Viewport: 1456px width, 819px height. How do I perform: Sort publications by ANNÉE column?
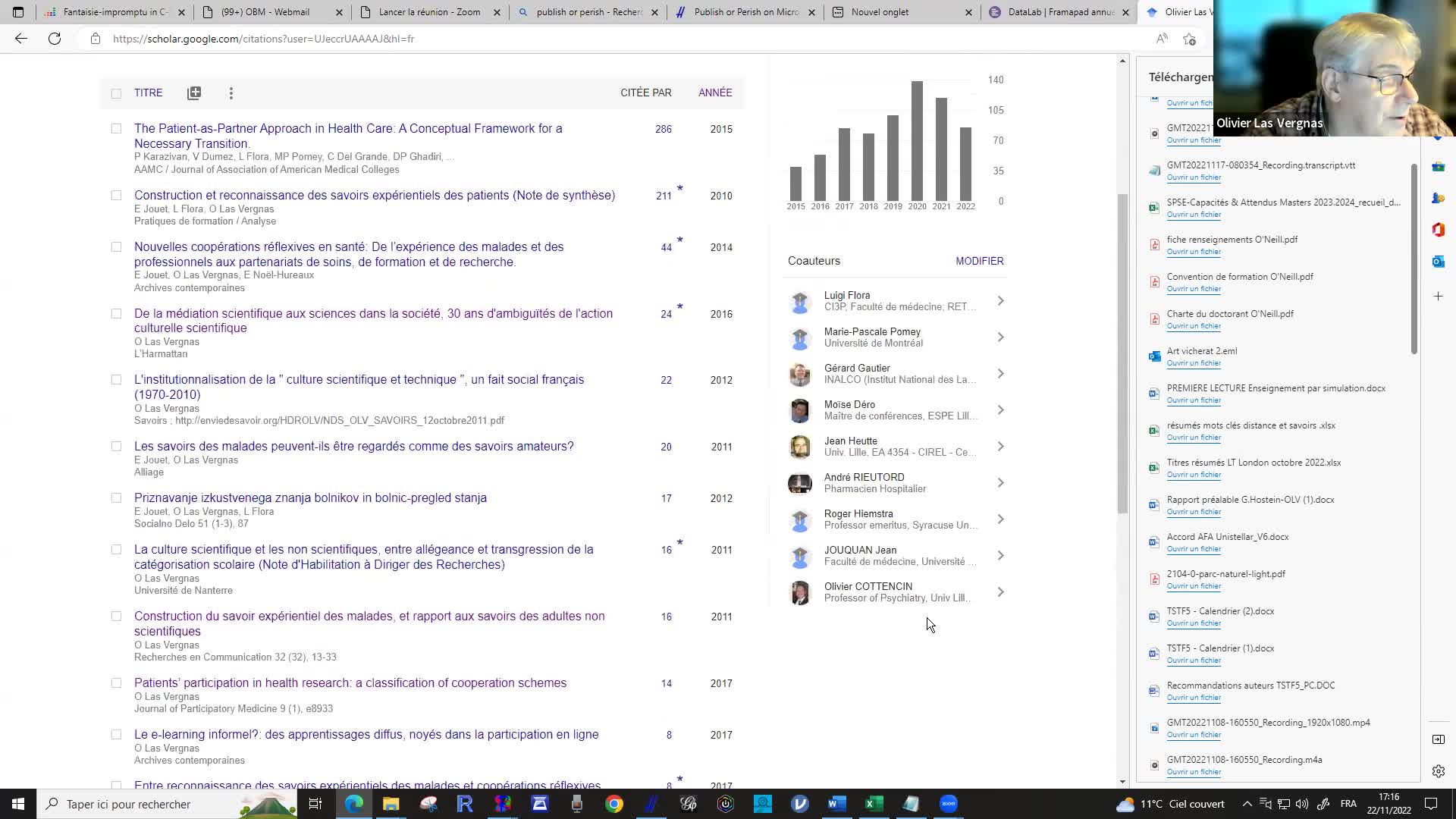714,93
